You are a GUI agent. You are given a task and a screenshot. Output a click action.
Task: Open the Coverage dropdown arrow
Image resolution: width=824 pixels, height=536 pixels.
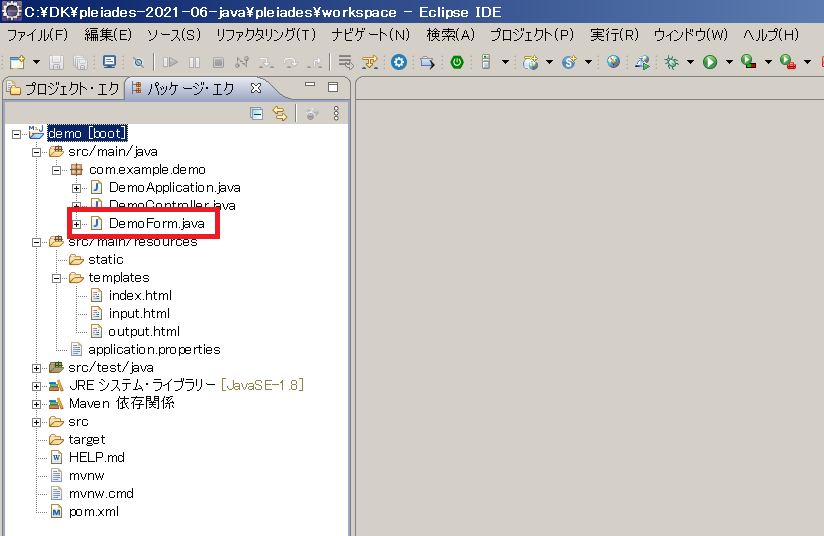768,62
